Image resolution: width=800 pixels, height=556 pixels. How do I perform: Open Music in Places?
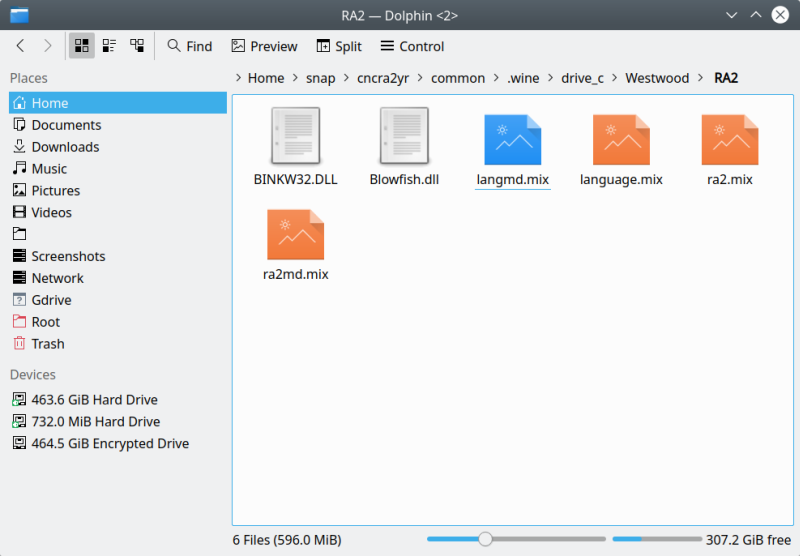[118, 169]
